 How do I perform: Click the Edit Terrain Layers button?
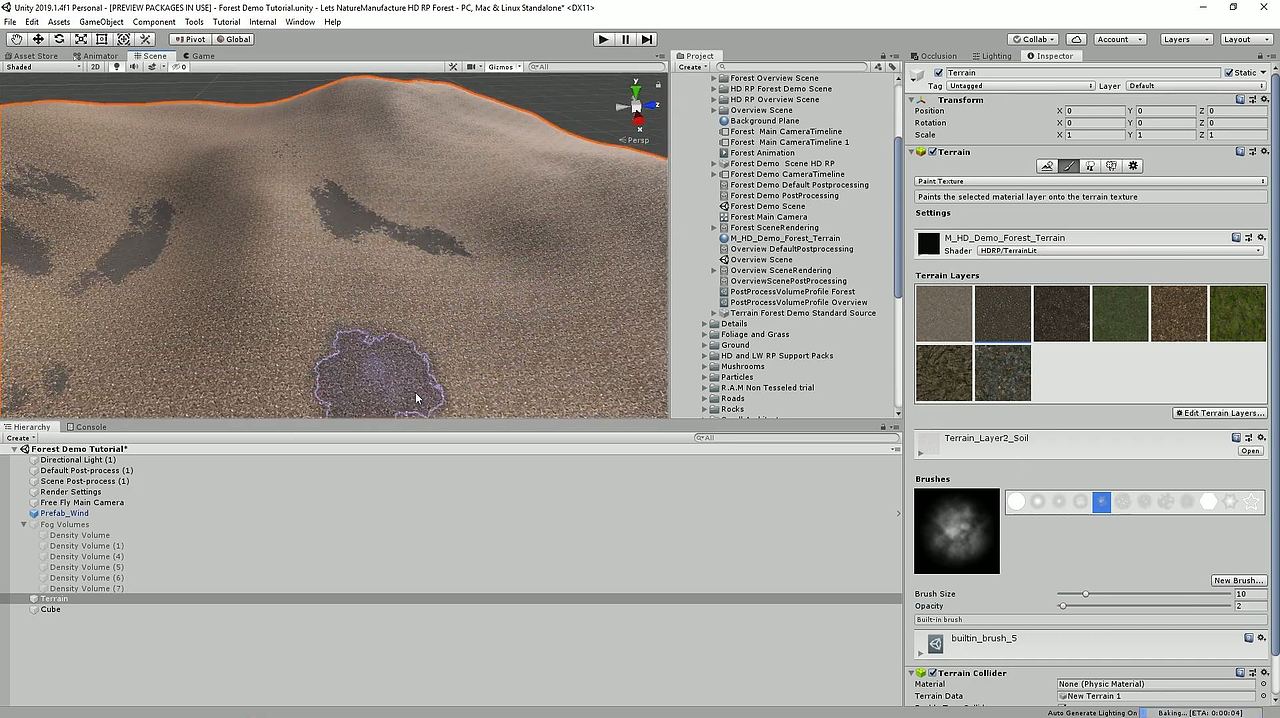tap(1220, 412)
